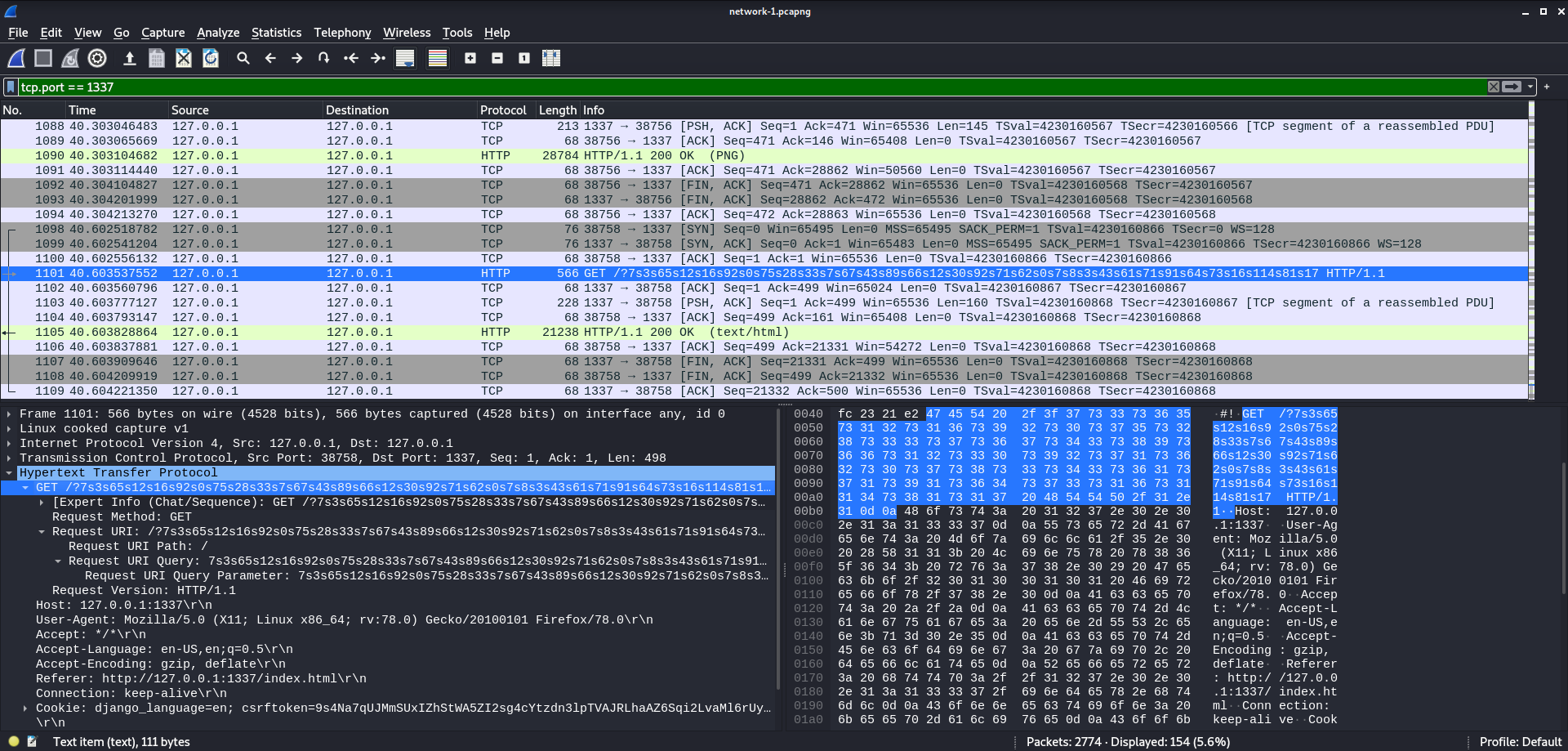Jump to last packet icon
Viewport: 1568px width, 751px height.
pos(378,58)
